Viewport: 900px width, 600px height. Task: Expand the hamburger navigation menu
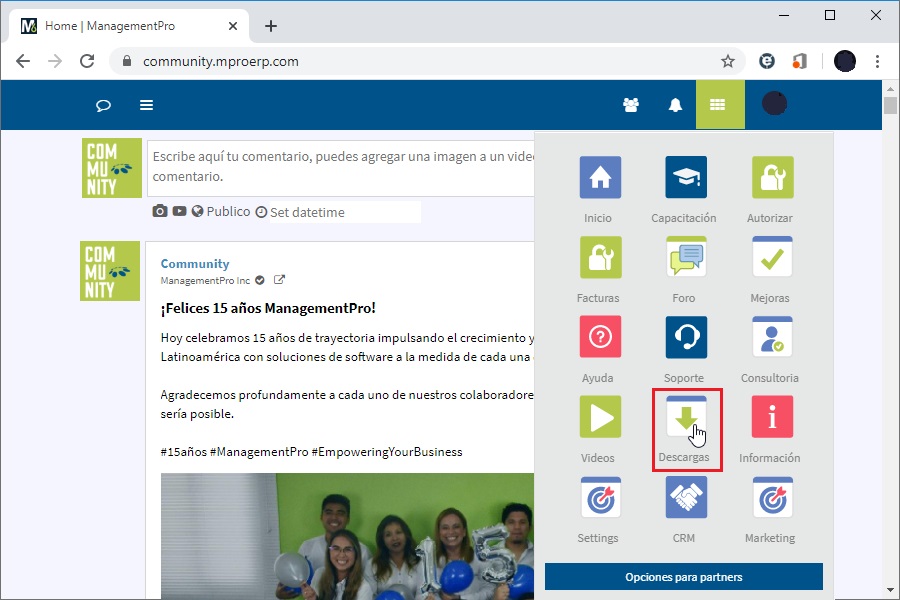click(146, 104)
